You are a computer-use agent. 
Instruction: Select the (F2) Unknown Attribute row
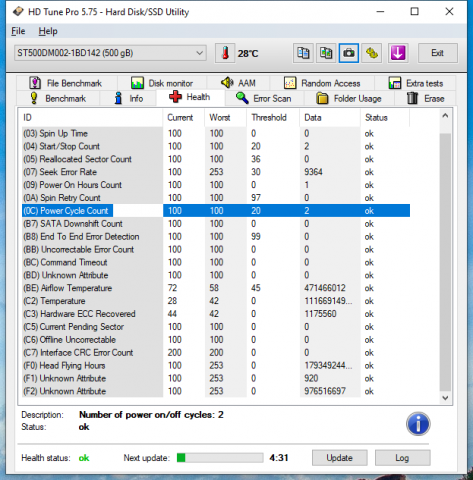216,391
